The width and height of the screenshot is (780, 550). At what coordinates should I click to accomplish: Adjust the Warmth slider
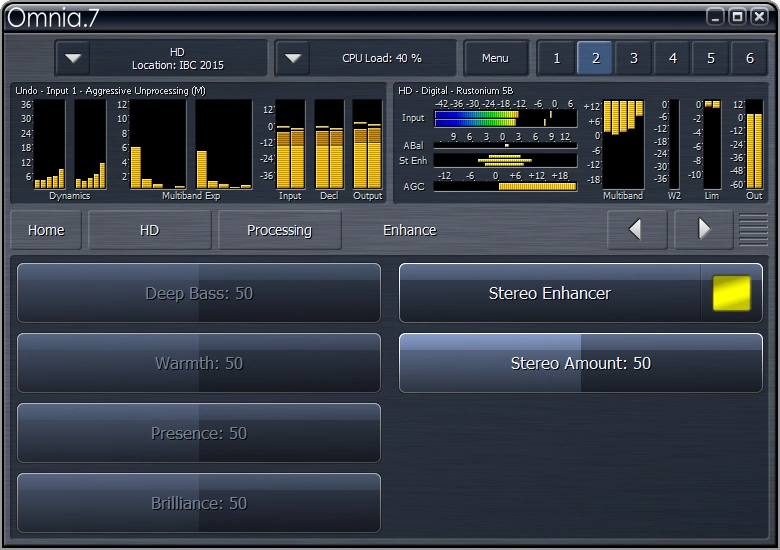[x=199, y=363]
